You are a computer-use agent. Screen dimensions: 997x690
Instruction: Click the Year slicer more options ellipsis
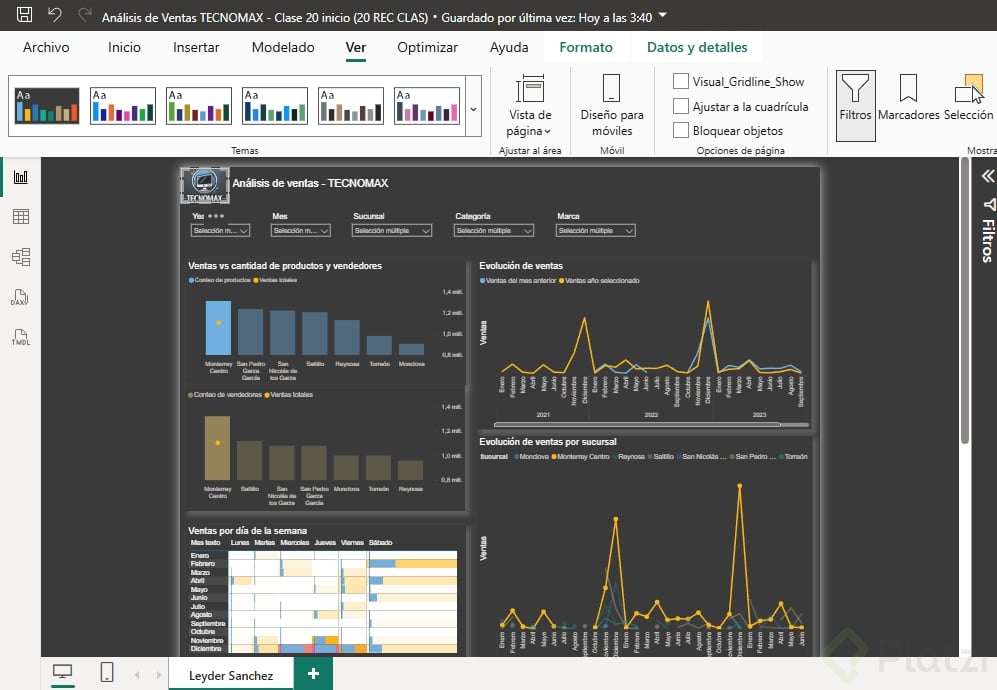tap(216, 216)
